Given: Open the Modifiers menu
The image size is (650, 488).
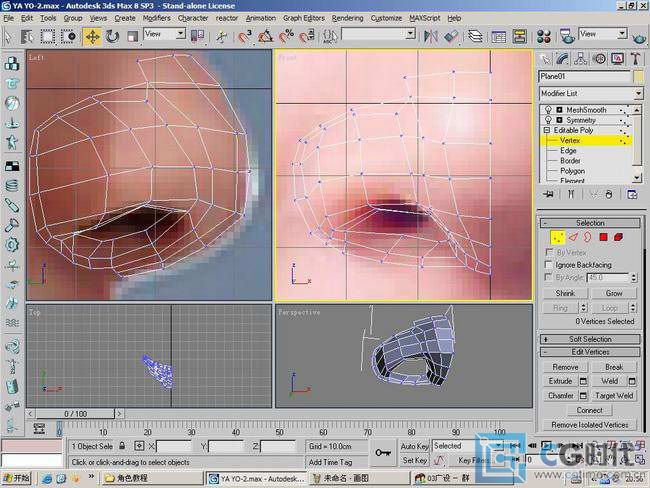Looking at the screenshot, I should (156, 18).
